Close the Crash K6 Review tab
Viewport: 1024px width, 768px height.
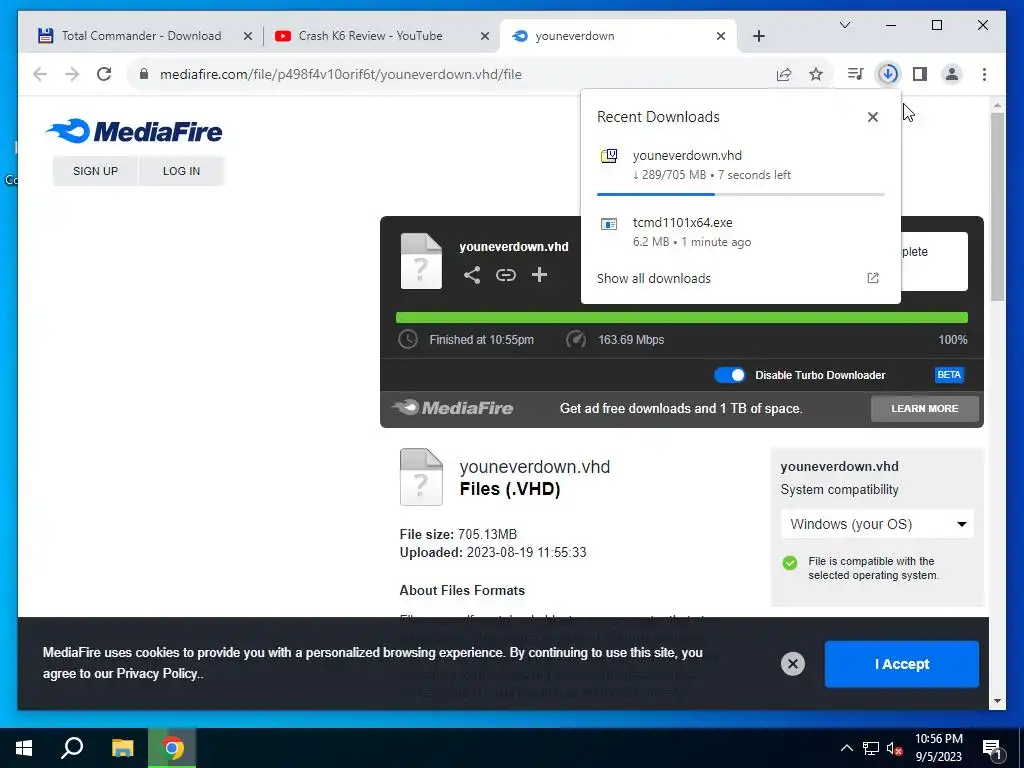tap(485, 36)
